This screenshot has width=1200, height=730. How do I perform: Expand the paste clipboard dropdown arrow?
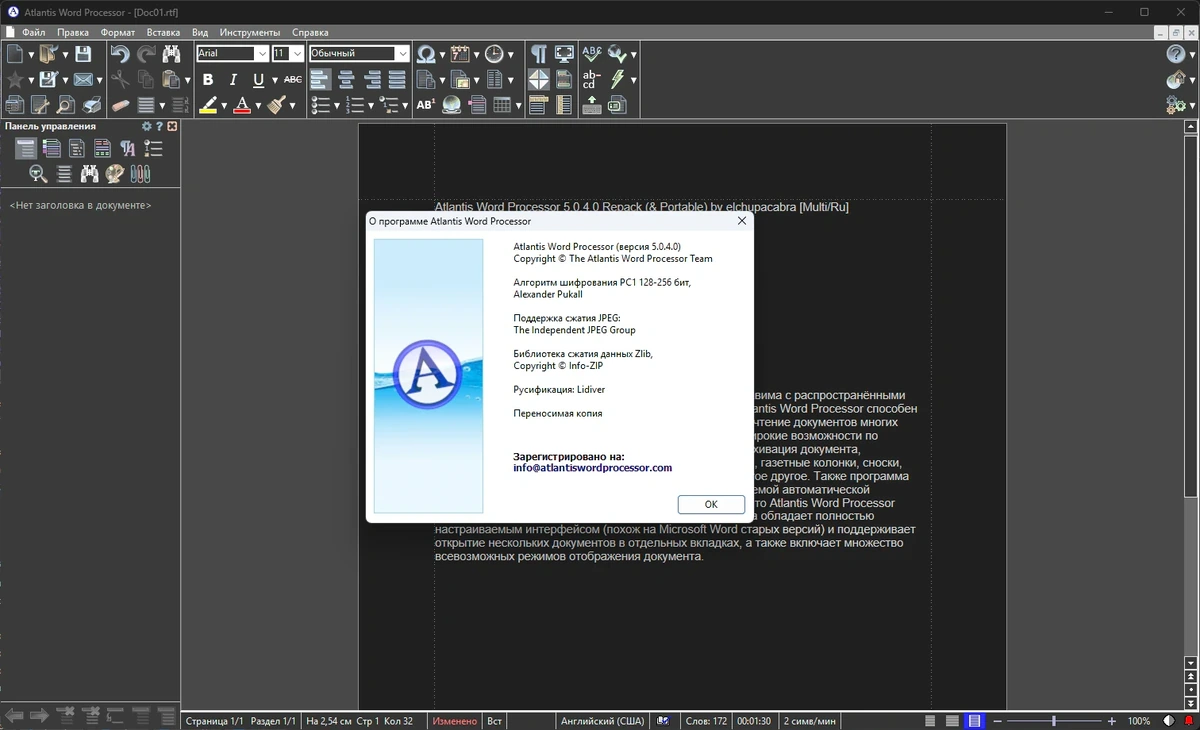pyautogui.click(x=187, y=80)
